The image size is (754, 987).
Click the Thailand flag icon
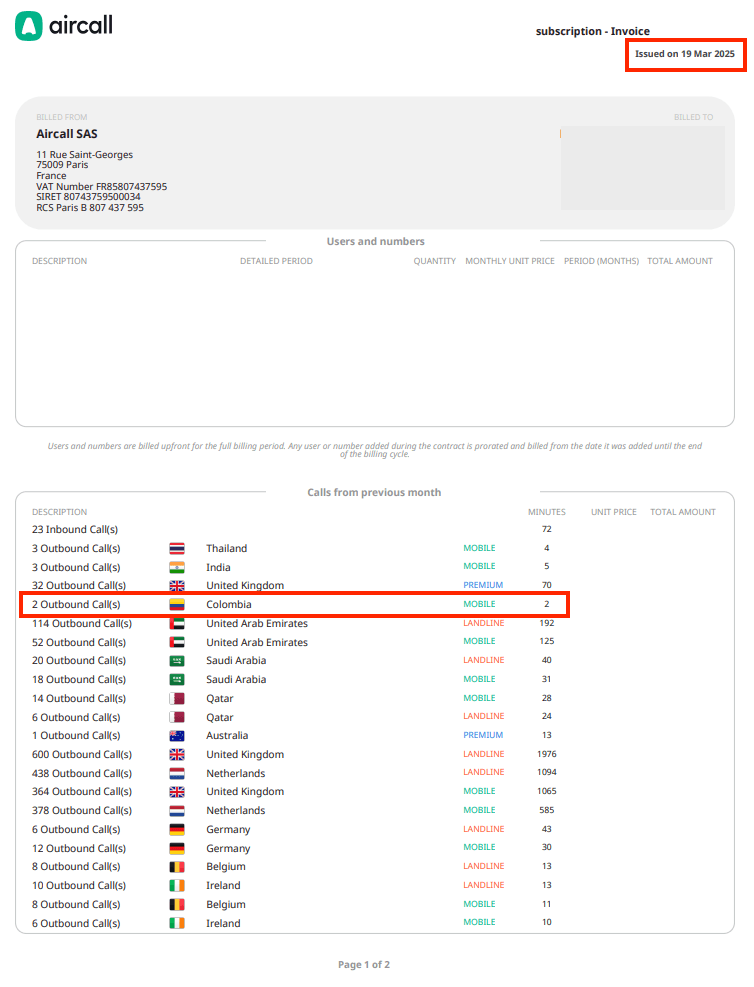(x=177, y=548)
